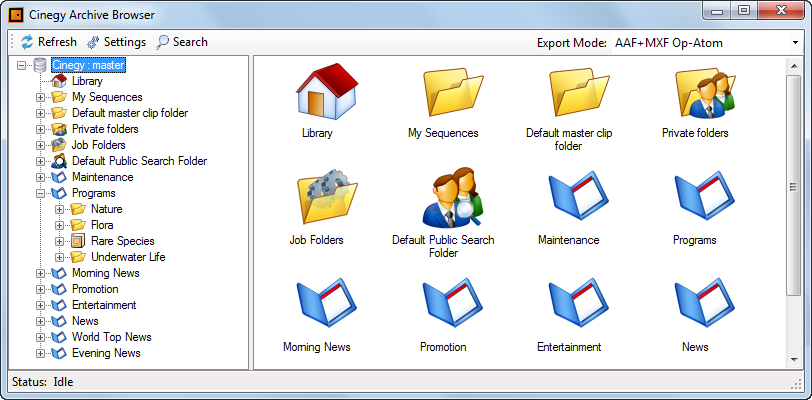Viewport: 812px width, 400px height.
Task: Click the Cinegy app icon in title bar
Action: coord(16,15)
